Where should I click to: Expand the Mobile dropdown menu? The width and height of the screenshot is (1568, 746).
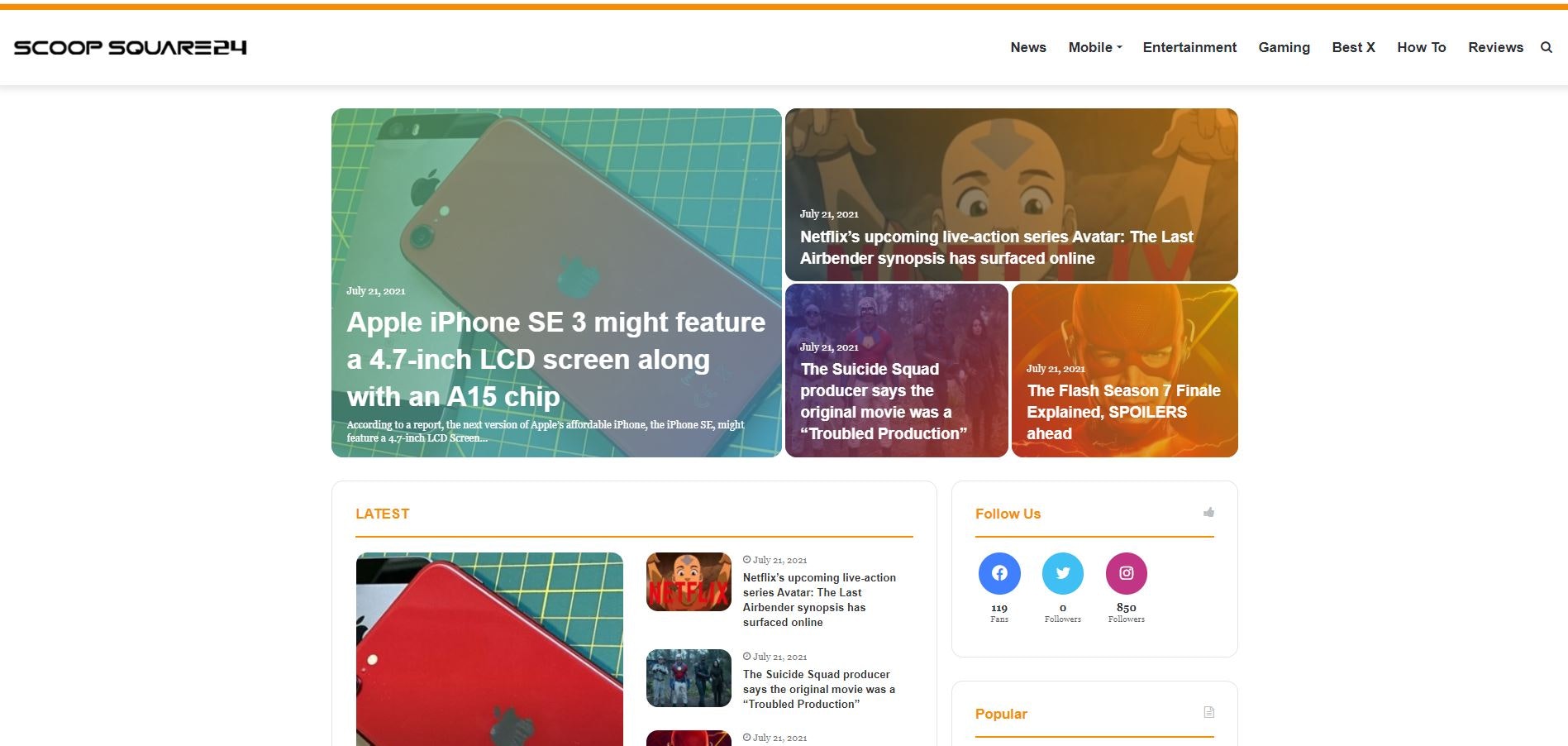[x=1095, y=47]
